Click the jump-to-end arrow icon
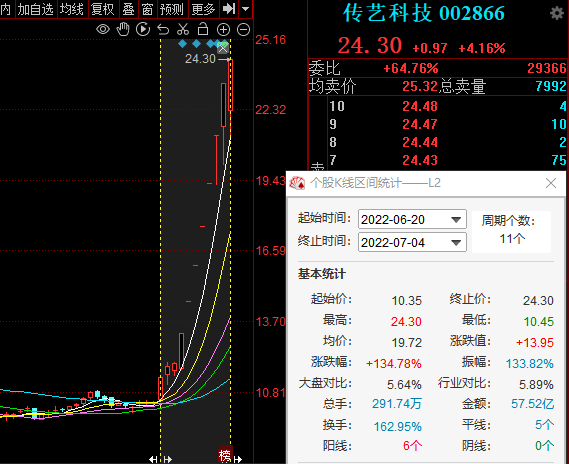 (229, 9)
